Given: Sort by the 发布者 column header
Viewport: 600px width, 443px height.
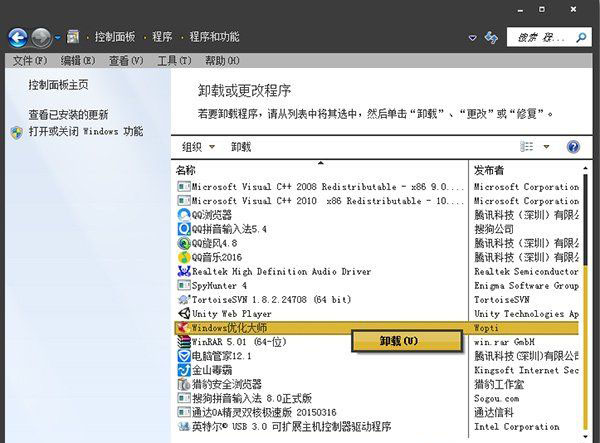Looking at the screenshot, I should (x=489, y=170).
